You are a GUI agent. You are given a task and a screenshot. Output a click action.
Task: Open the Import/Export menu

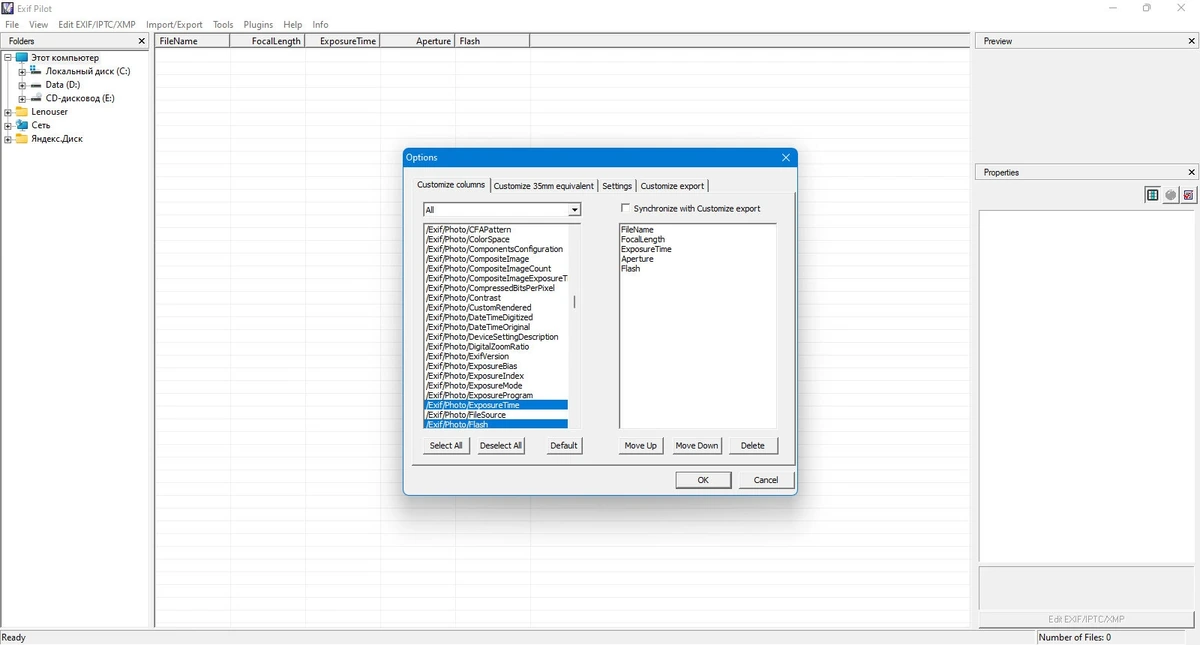(174, 24)
